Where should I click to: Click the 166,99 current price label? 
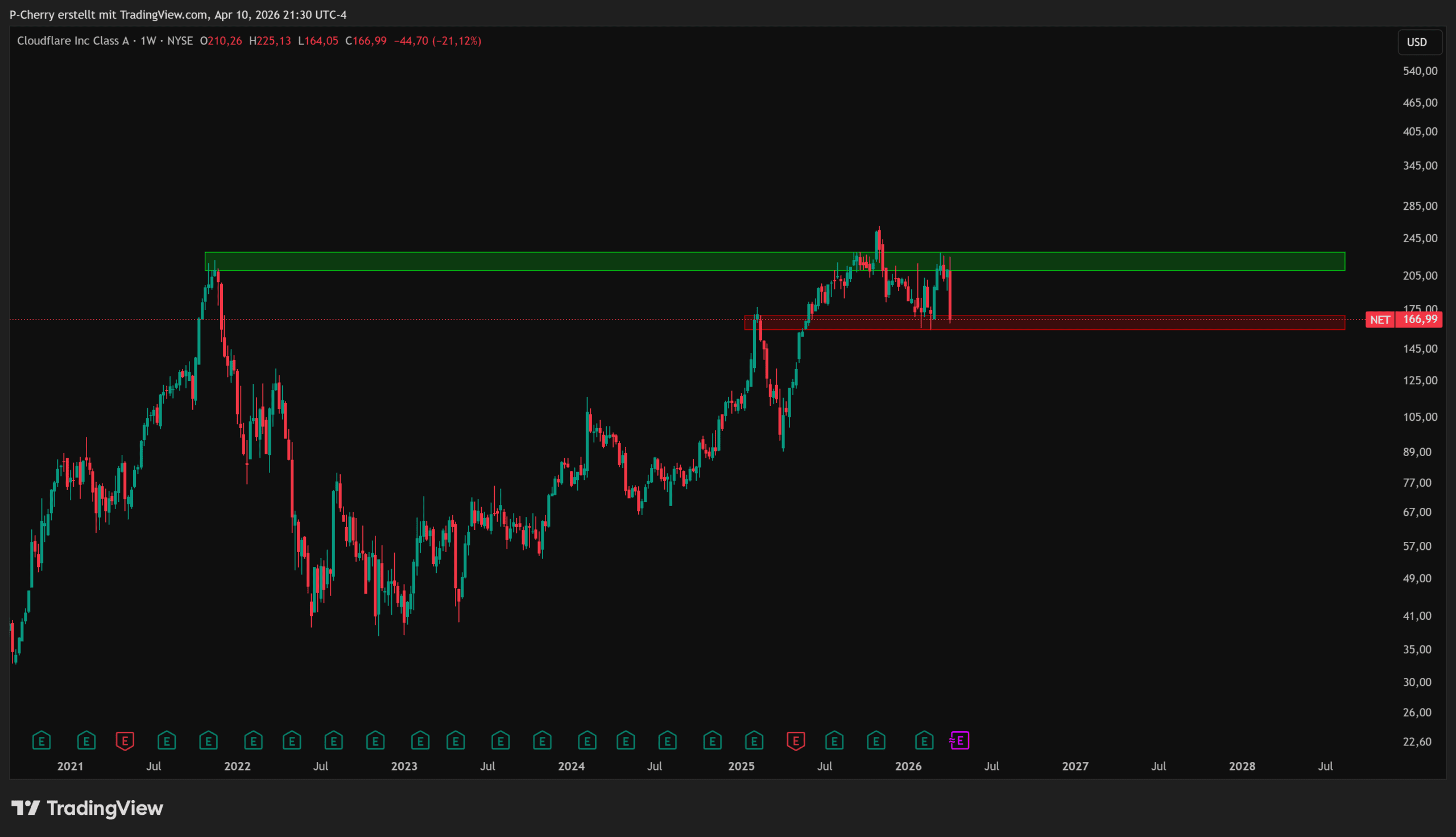click(x=1419, y=320)
